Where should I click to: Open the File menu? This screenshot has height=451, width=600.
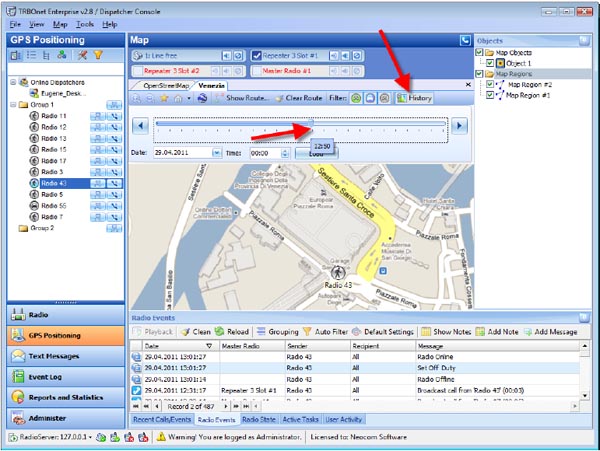click(15, 24)
